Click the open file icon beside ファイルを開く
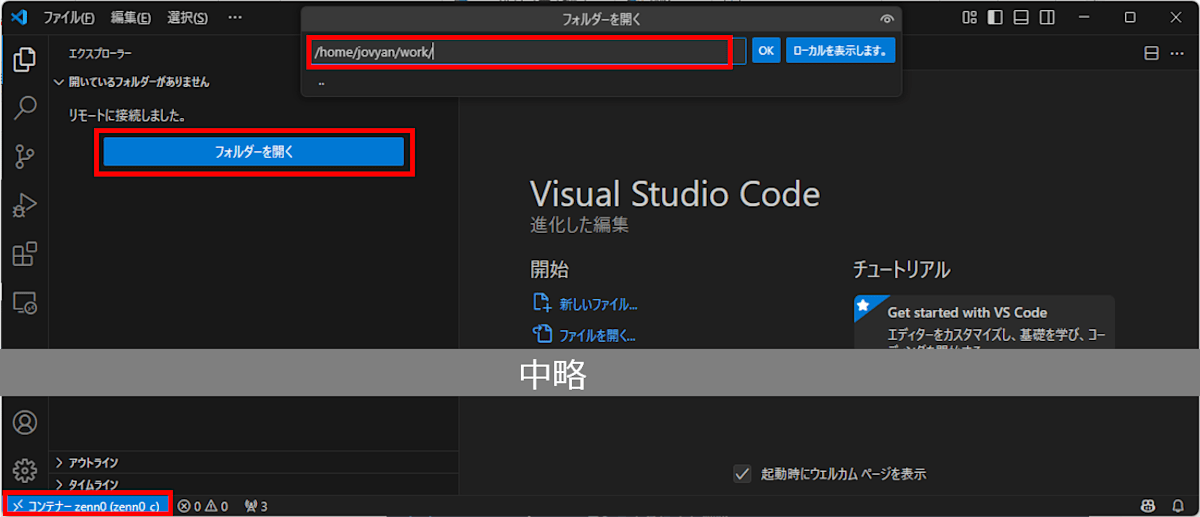This screenshot has height=517, width=1200. tap(542, 334)
